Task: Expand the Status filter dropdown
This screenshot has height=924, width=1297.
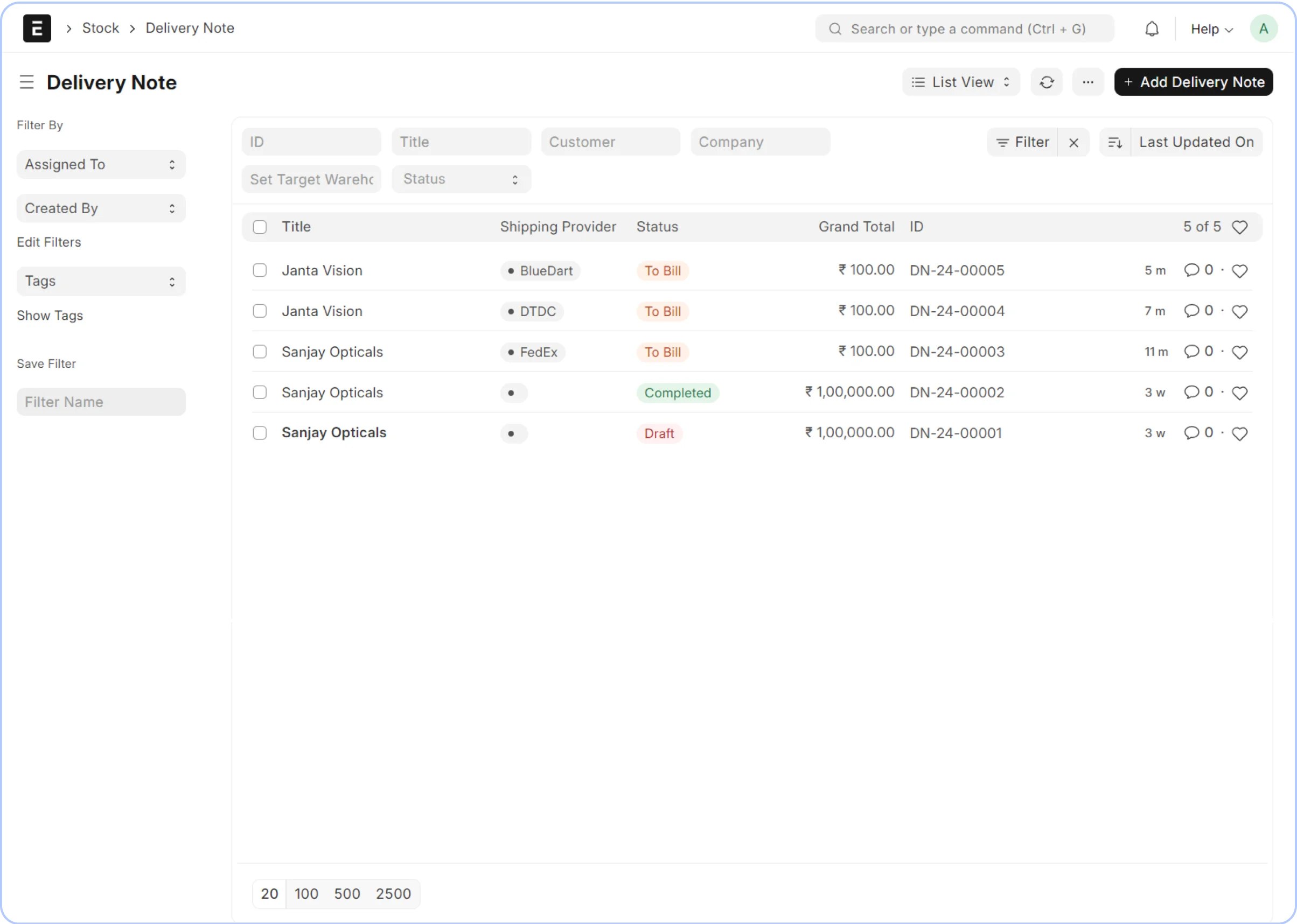Action: [461, 179]
